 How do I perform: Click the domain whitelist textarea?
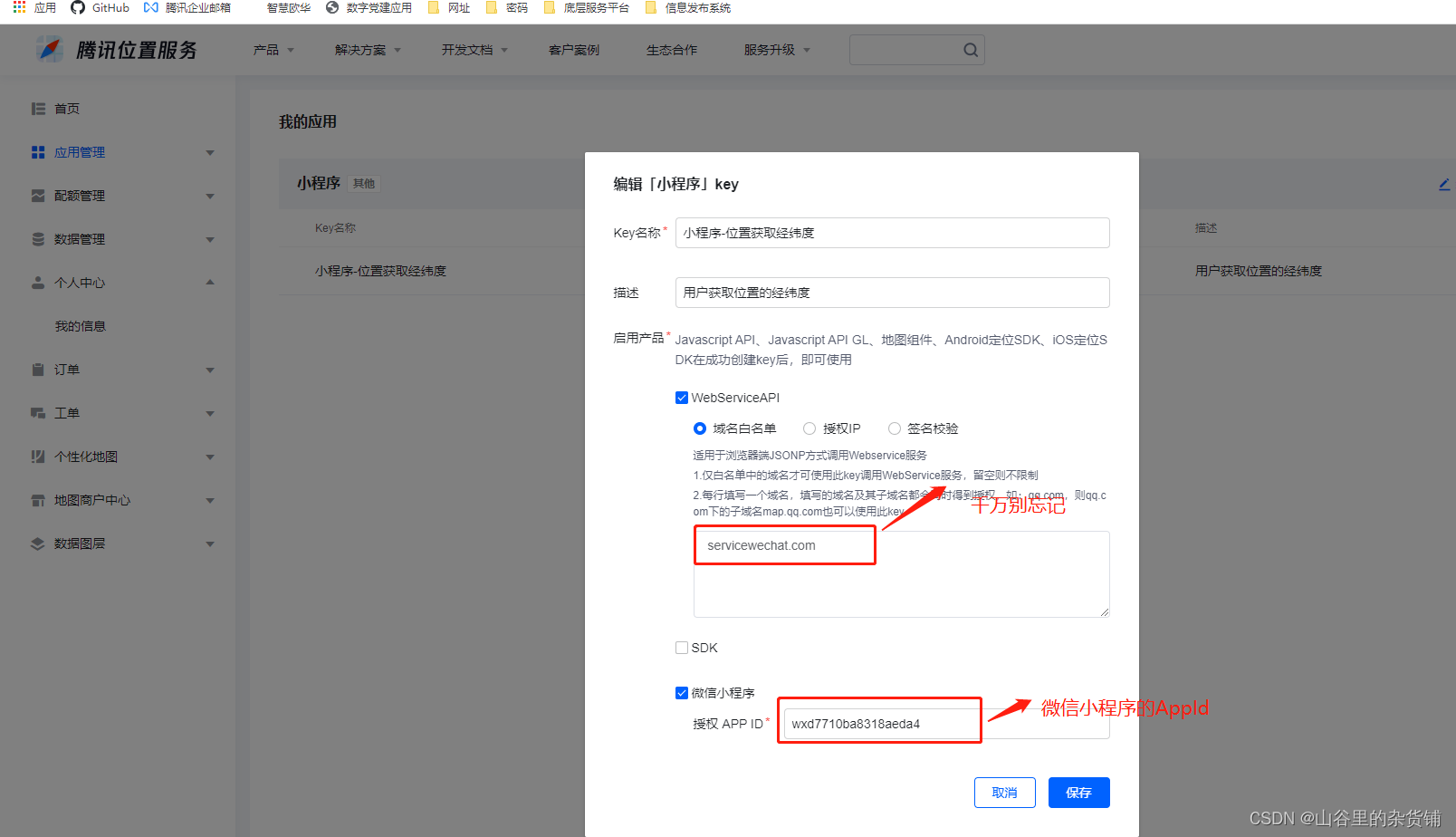(902, 574)
